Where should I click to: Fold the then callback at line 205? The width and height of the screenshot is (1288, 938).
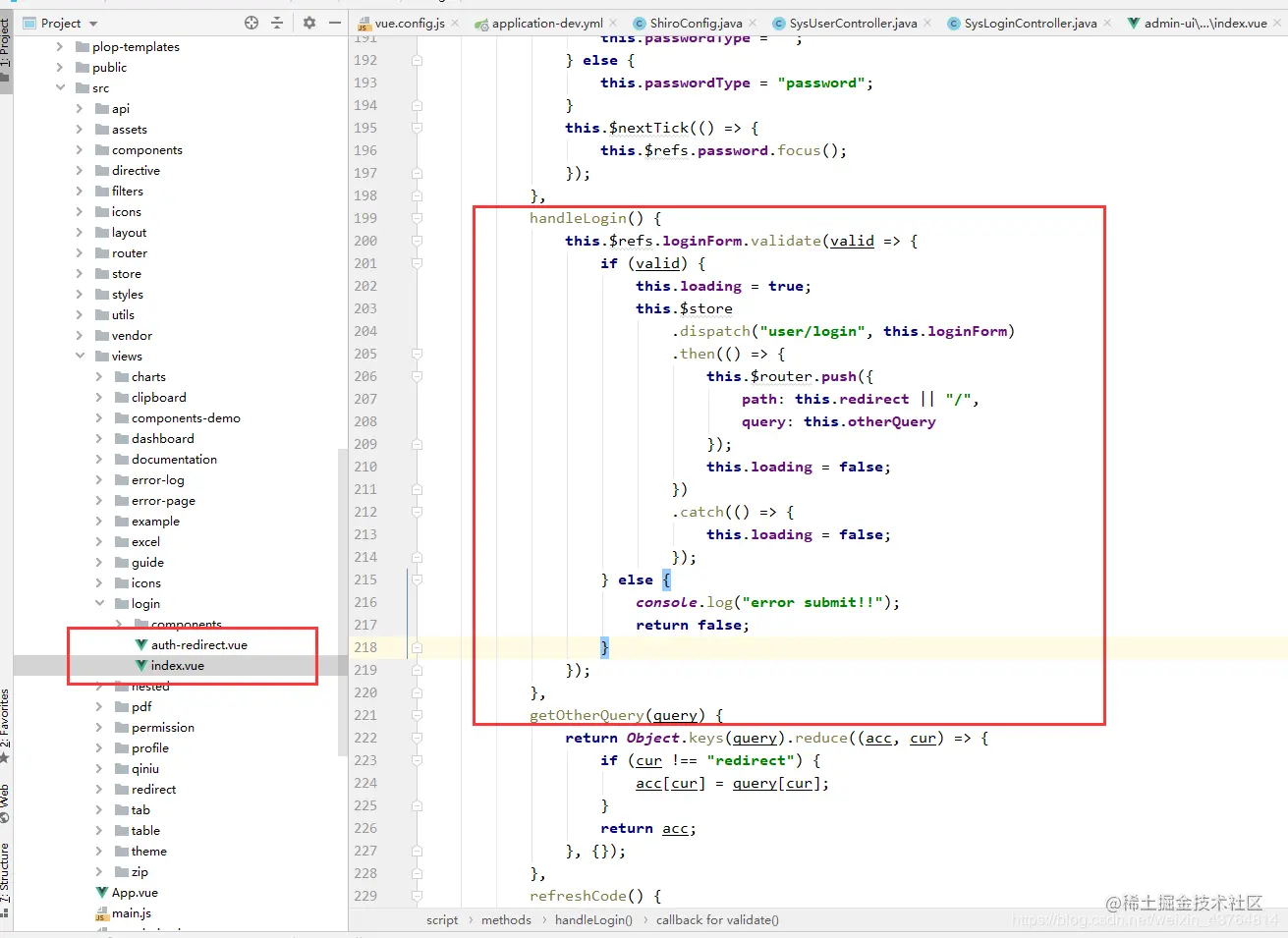417,354
